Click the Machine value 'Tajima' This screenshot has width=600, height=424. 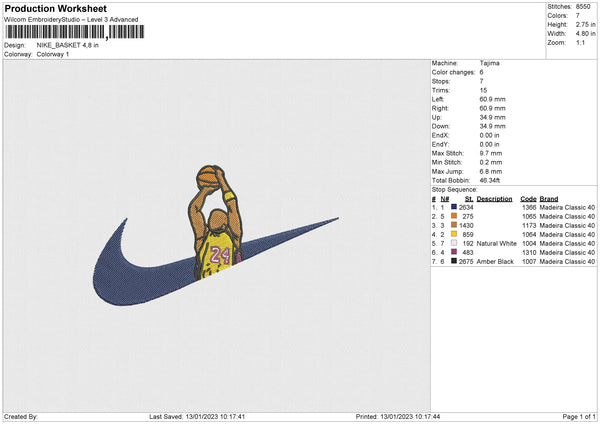pyautogui.click(x=489, y=63)
